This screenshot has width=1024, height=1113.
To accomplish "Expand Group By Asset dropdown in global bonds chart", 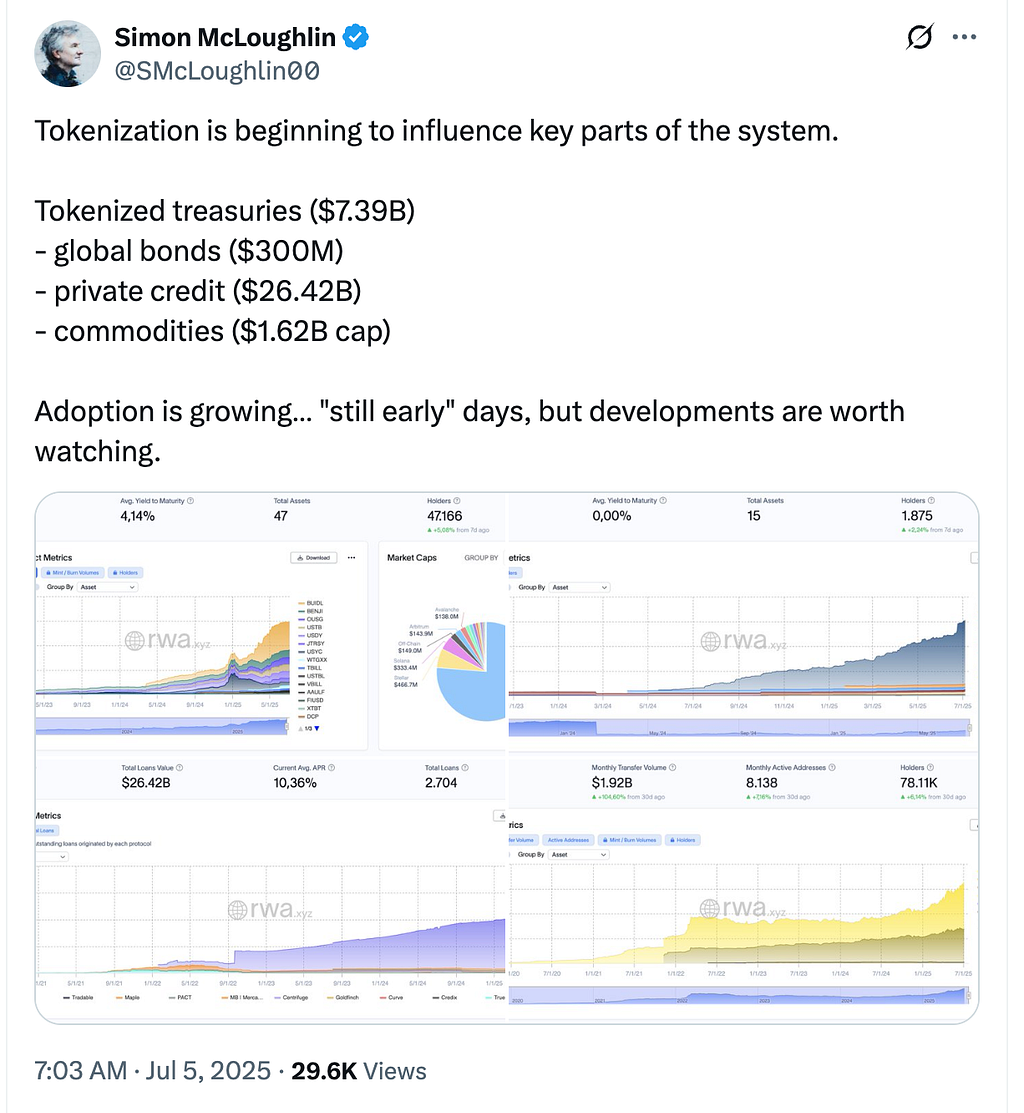I will coord(580,587).
